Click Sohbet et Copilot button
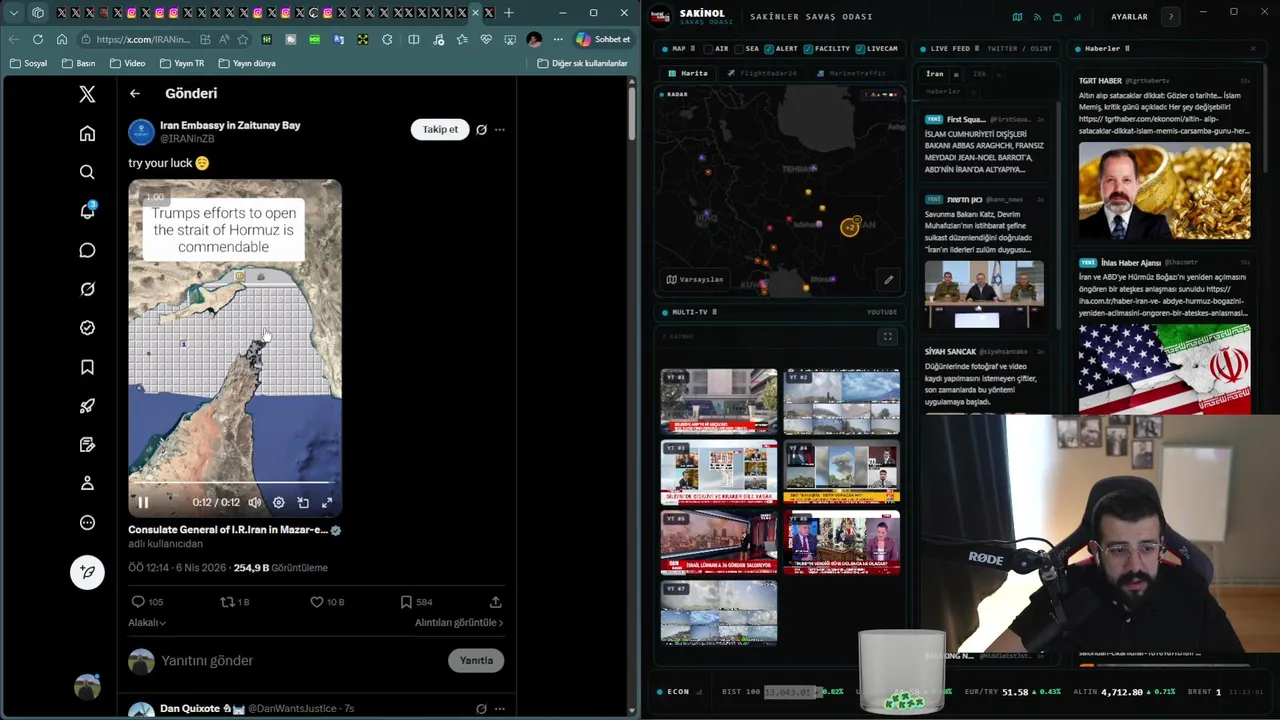This screenshot has height=720, width=1280. tap(603, 39)
